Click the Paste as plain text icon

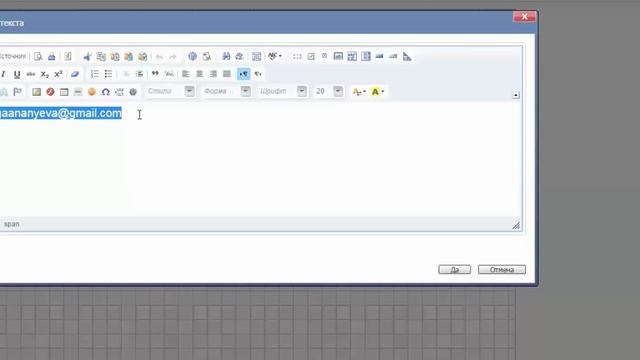point(129,56)
